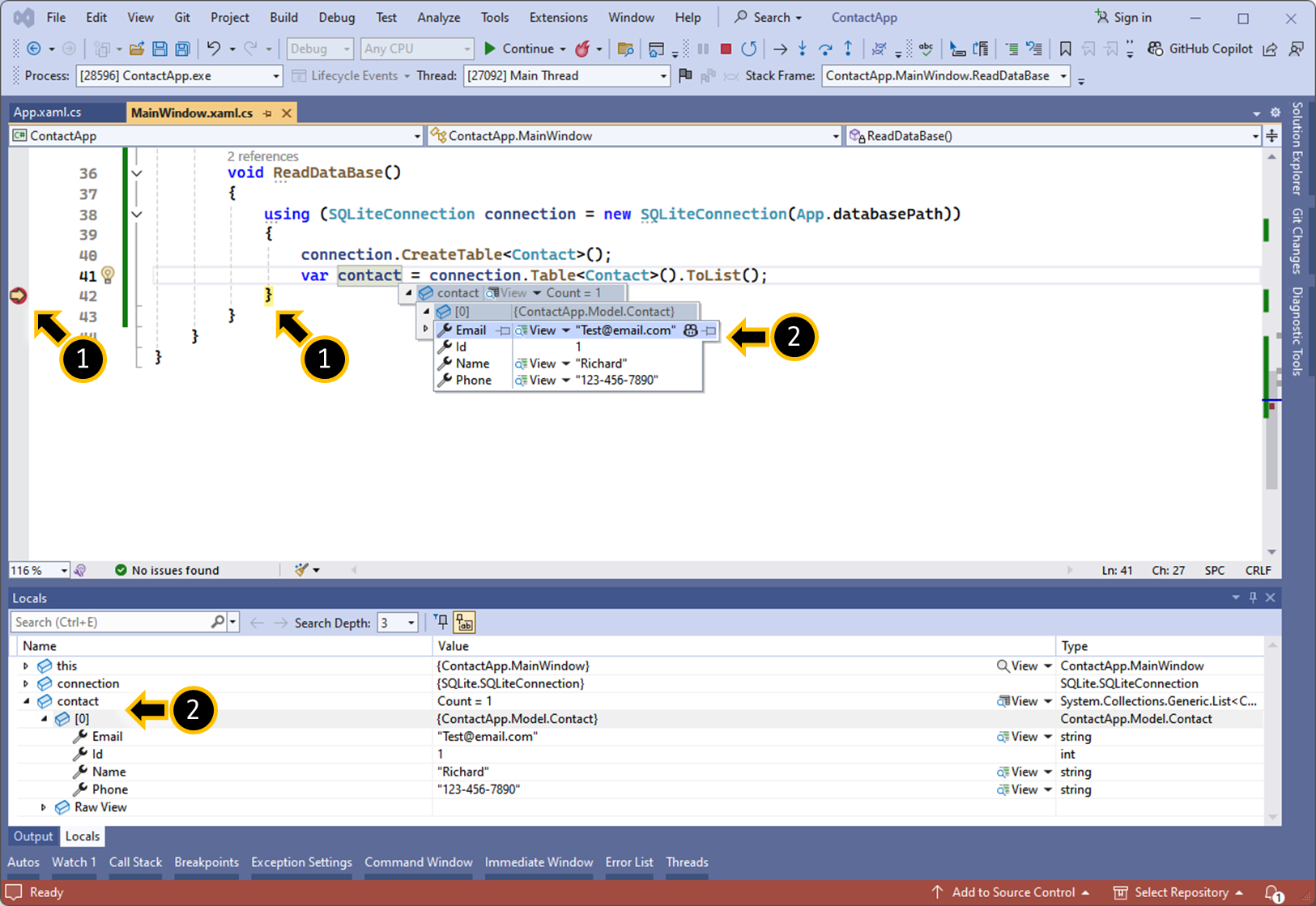Image resolution: width=1316 pixels, height=906 pixels.
Task: Close the MainWindow.xaml.cs tab
Action: [287, 113]
